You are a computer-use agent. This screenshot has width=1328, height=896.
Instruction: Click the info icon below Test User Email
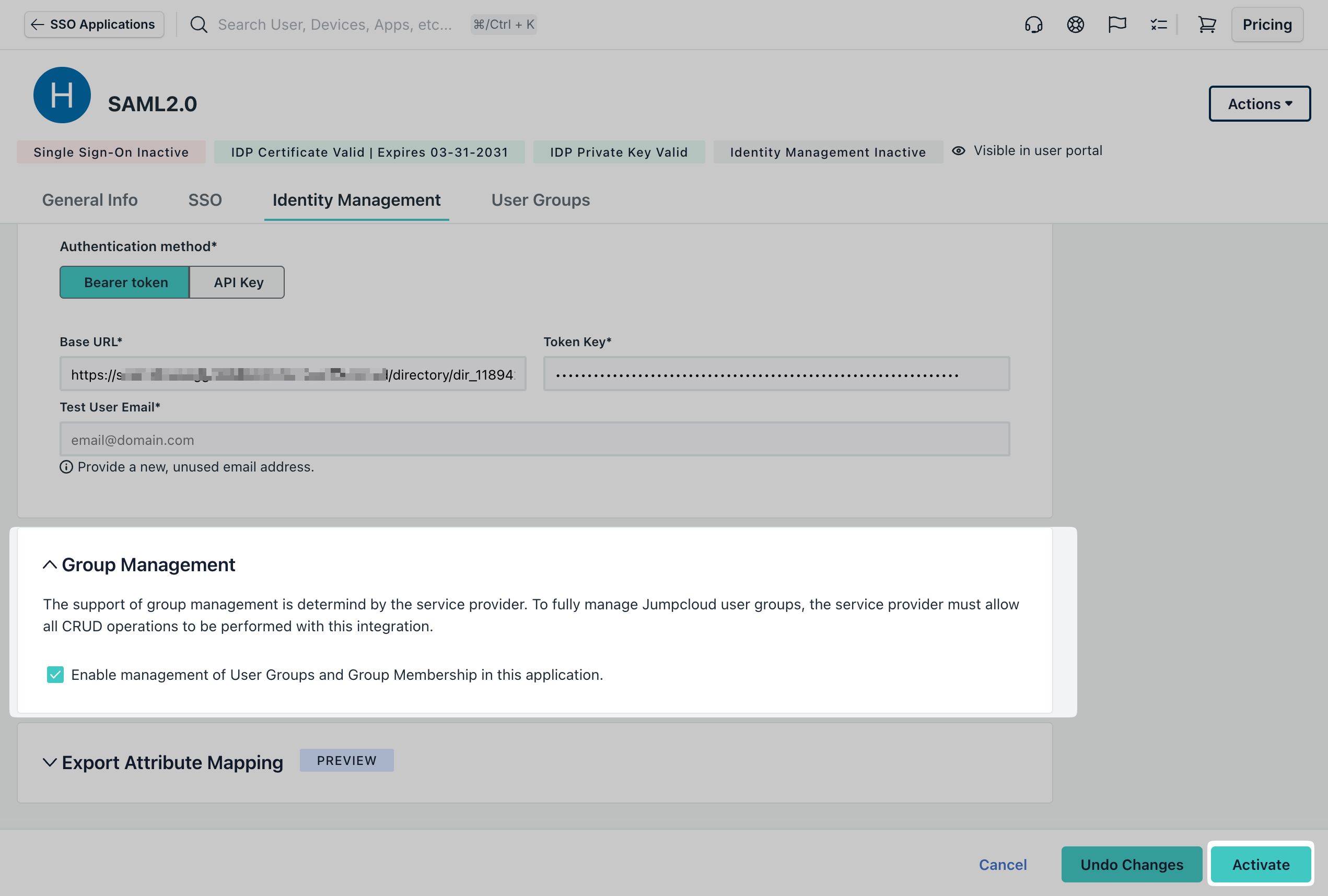pos(66,467)
